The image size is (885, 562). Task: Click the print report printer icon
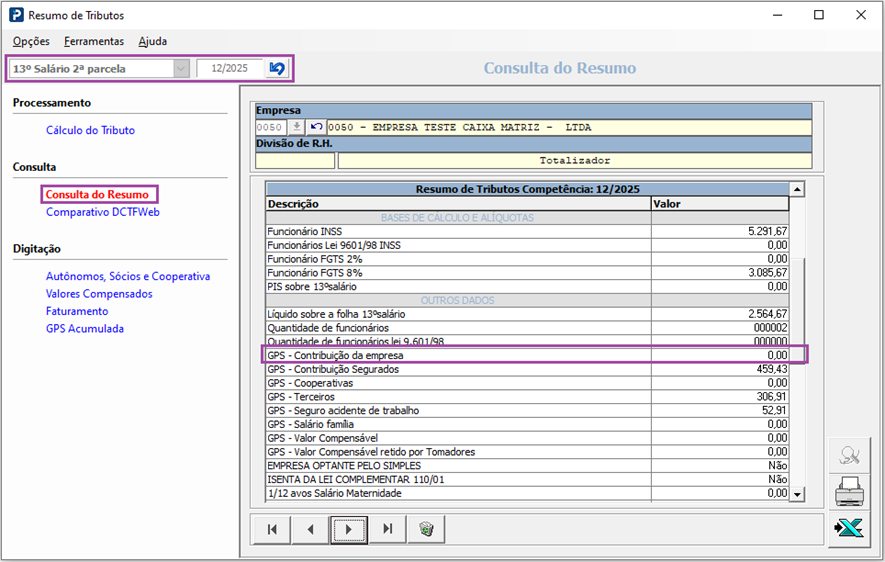click(849, 491)
